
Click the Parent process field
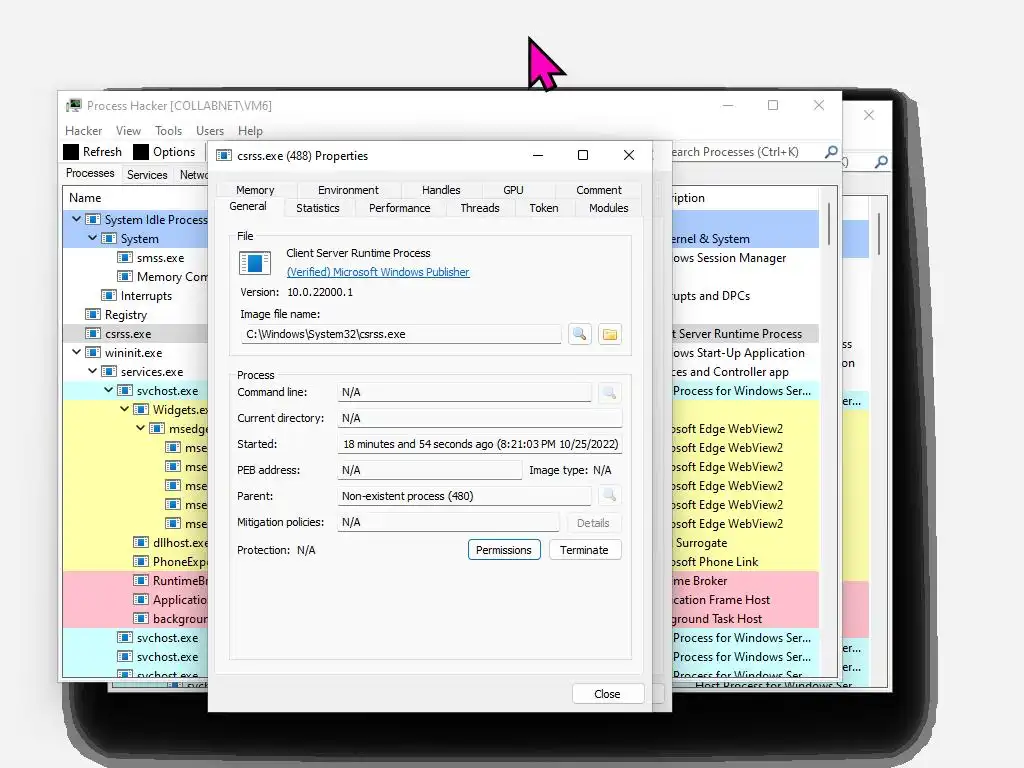tap(464, 496)
